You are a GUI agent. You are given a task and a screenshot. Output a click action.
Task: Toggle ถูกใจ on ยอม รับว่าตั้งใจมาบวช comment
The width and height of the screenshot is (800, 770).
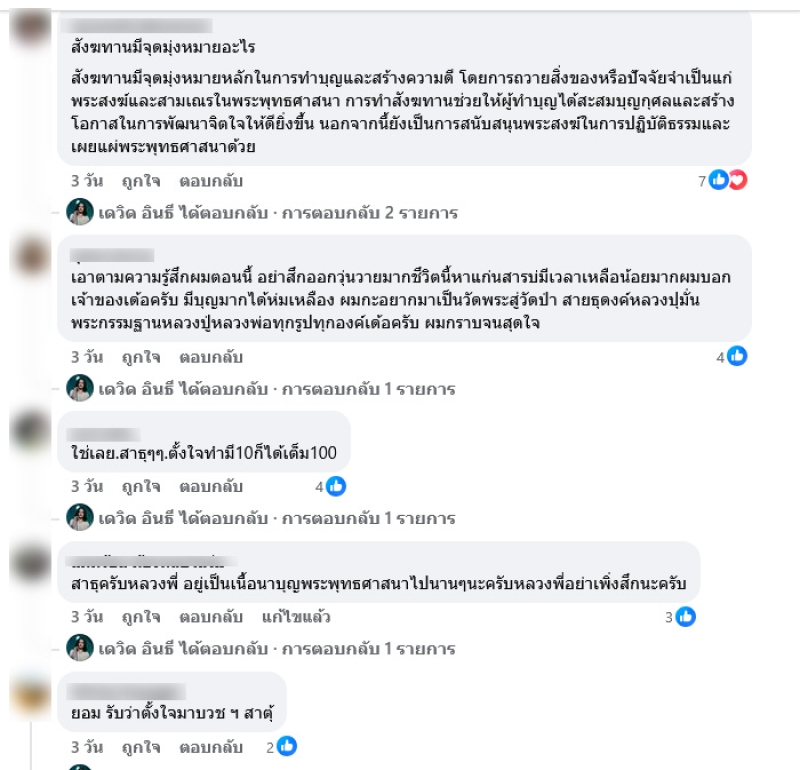(x=141, y=748)
